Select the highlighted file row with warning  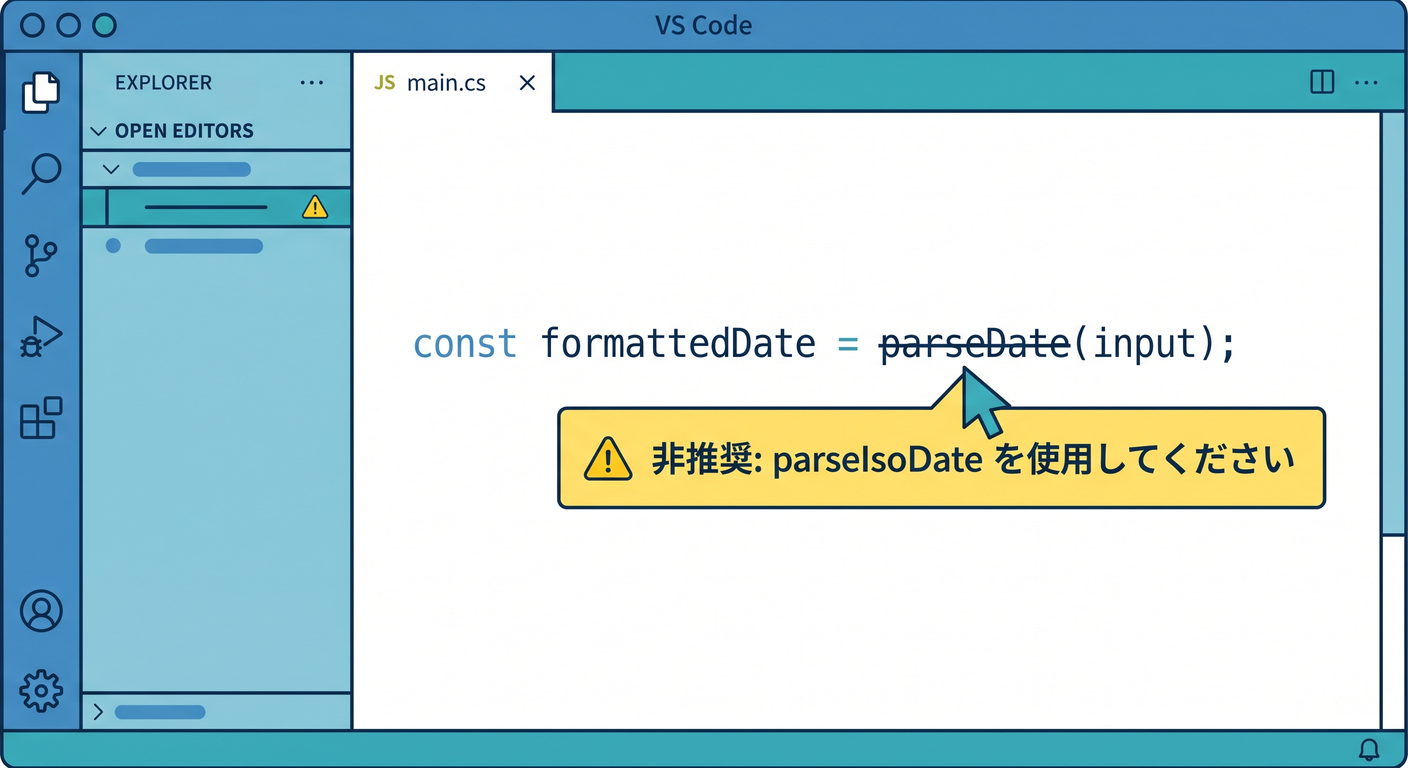216,207
